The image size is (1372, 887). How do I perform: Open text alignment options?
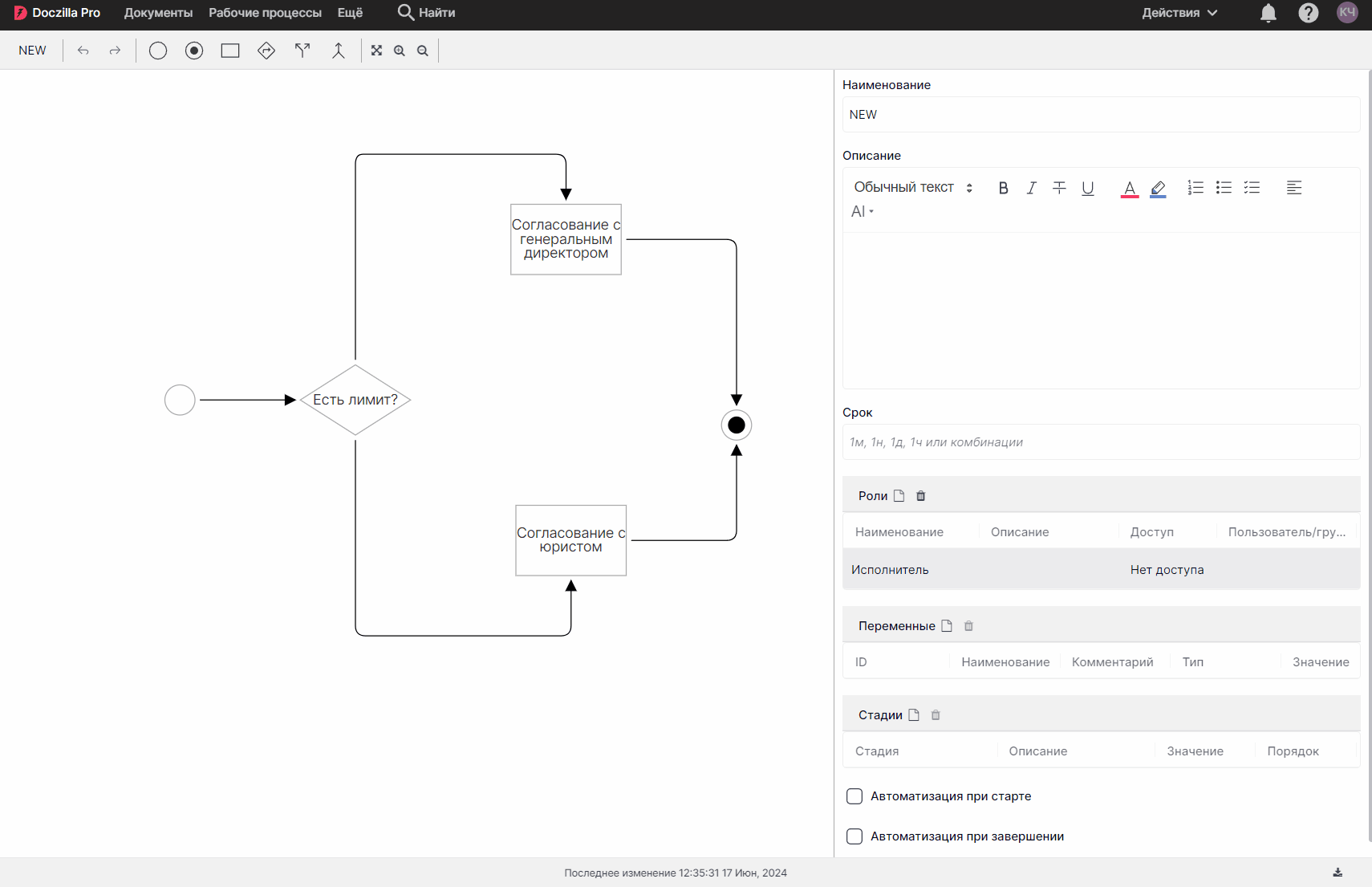pos(1294,188)
